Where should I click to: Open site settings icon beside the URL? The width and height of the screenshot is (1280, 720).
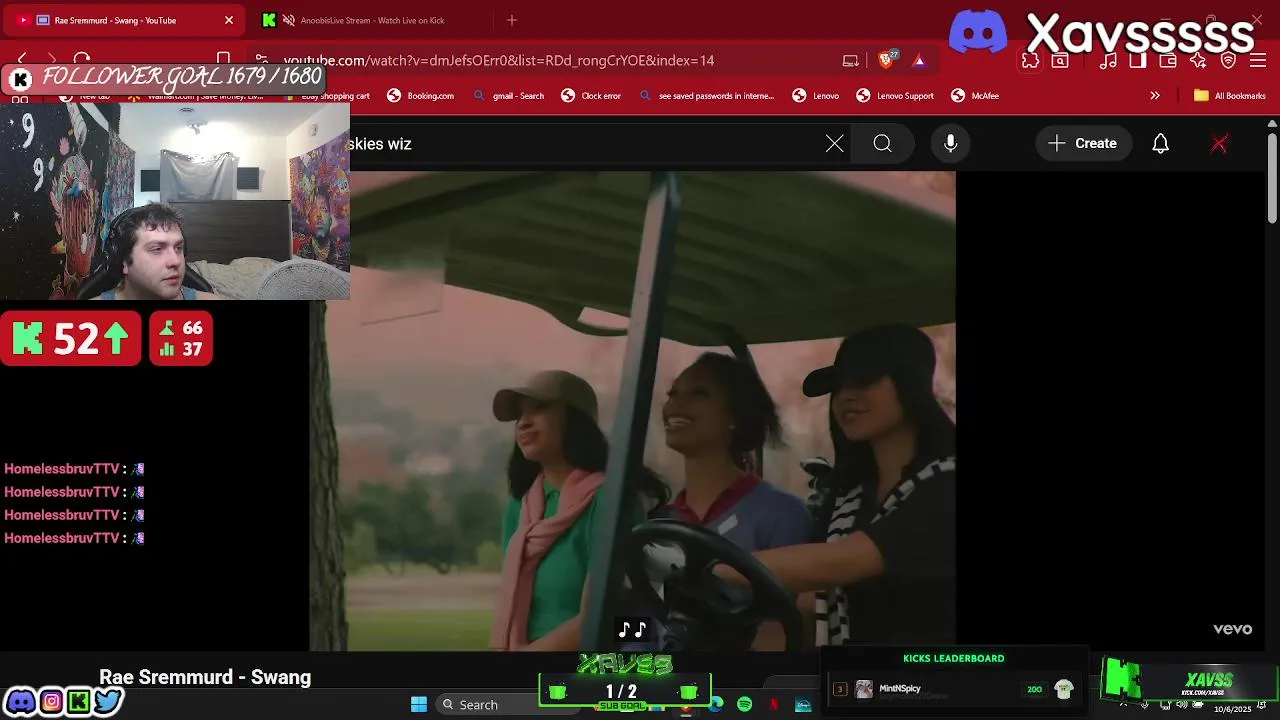261,60
